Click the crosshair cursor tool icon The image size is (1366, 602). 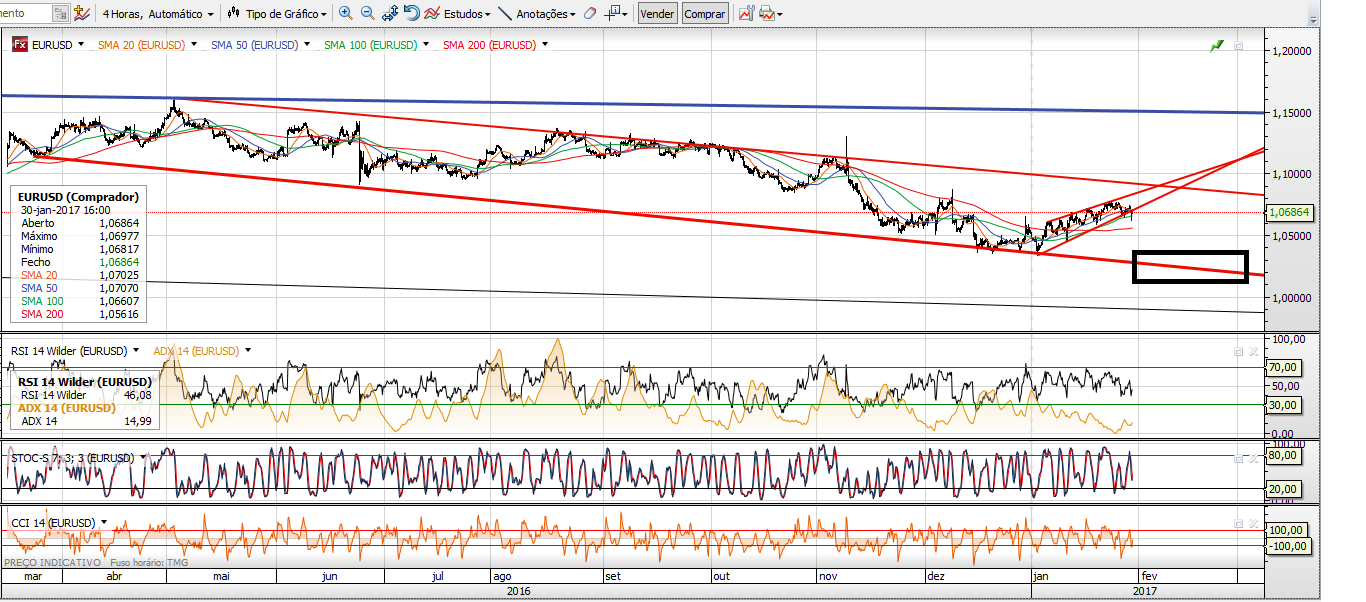pyautogui.click(x=612, y=14)
